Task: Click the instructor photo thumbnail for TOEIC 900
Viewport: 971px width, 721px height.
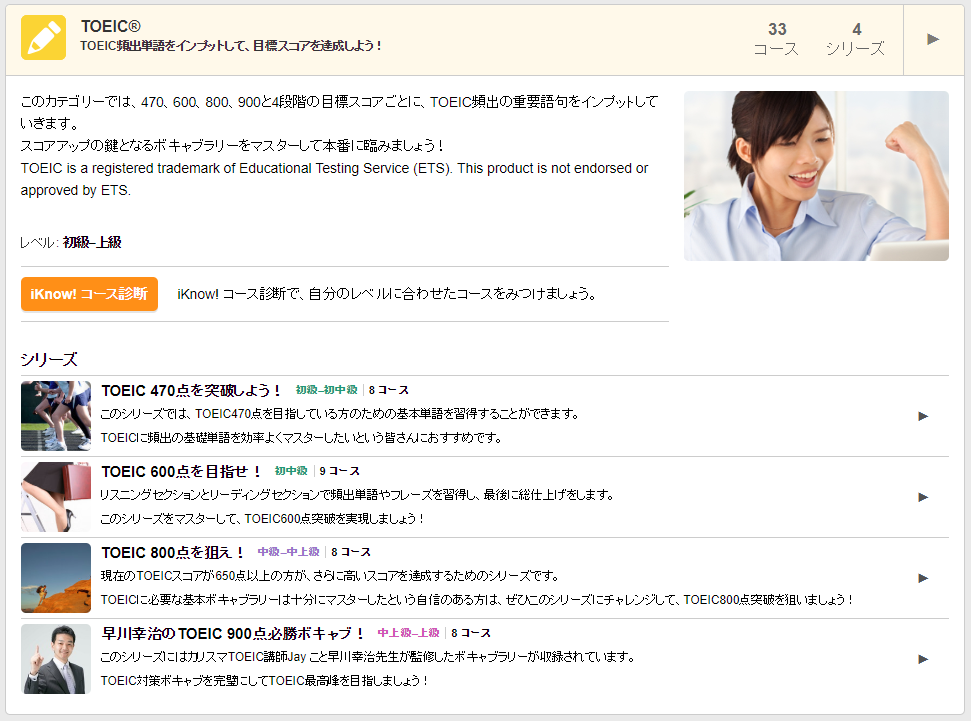Action: pos(56,659)
